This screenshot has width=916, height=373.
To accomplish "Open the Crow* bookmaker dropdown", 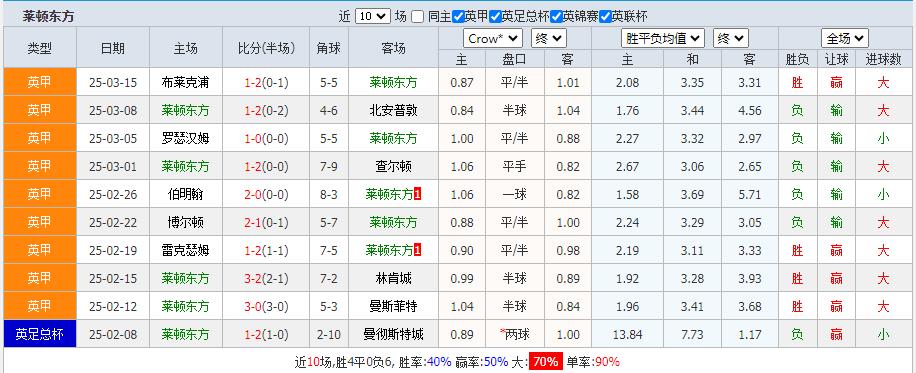I will click(x=493, y=39).
